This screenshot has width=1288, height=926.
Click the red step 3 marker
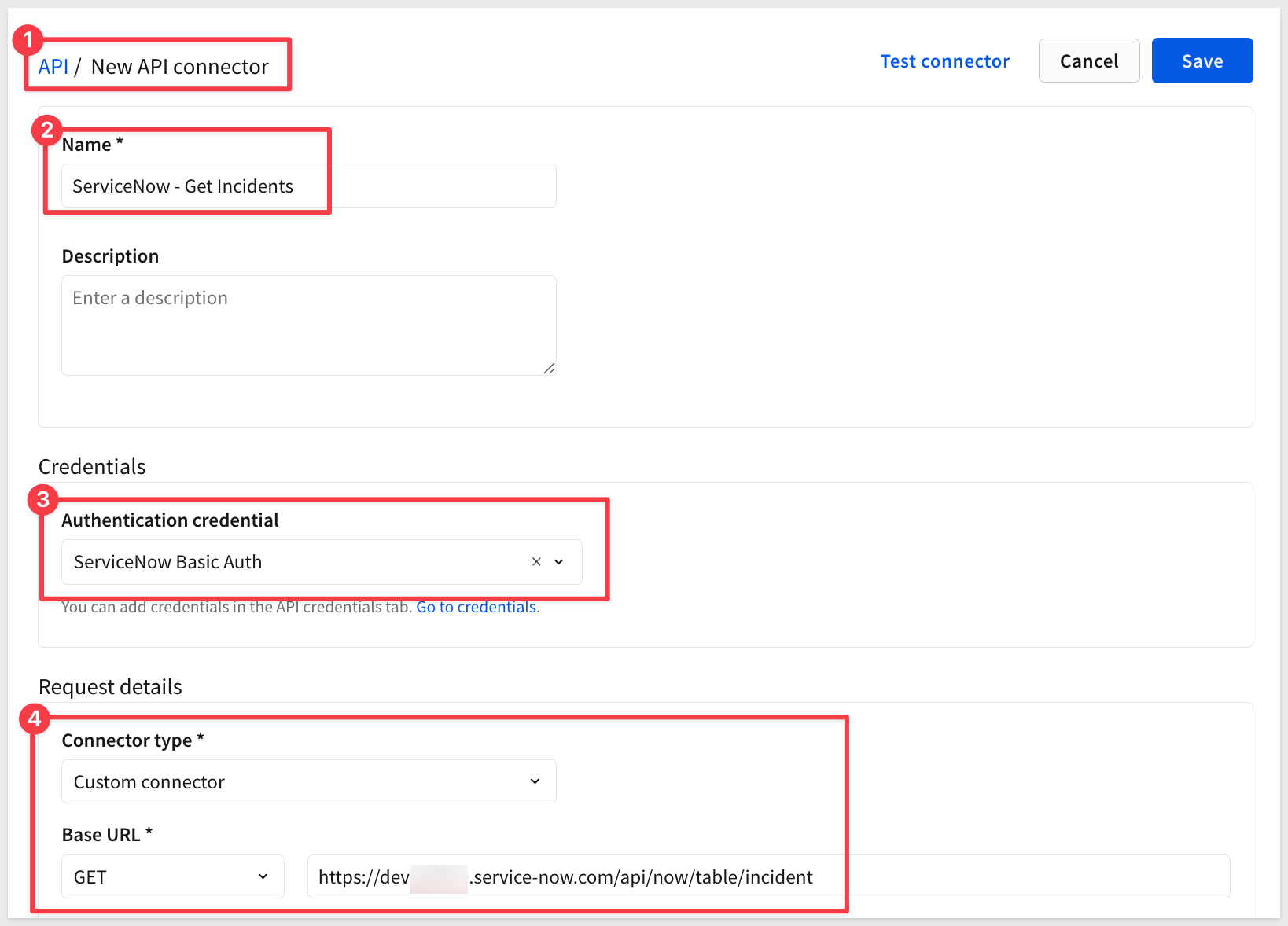(x=42, y=499)
